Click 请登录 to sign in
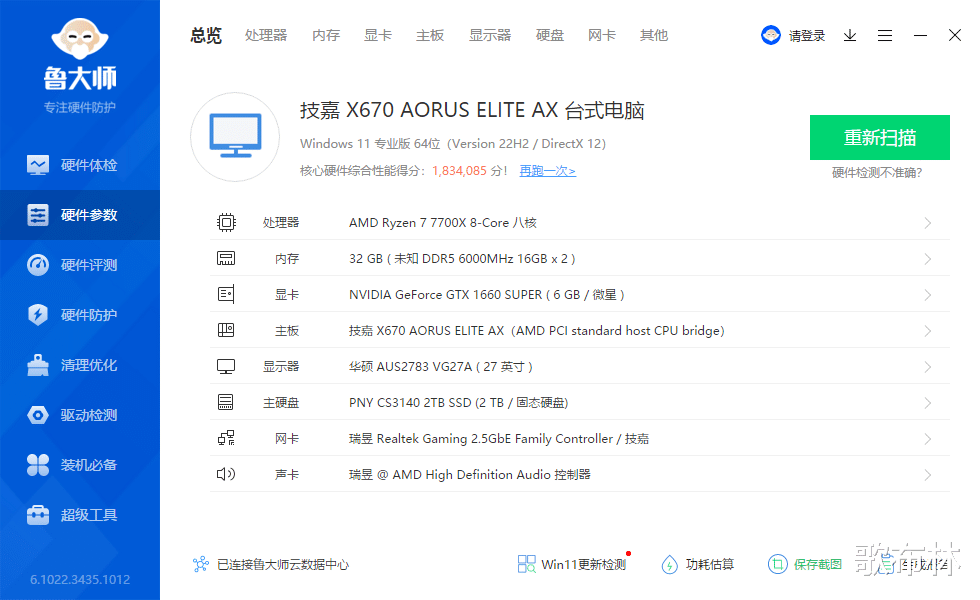980x600 pixels. tap(807, 36)
